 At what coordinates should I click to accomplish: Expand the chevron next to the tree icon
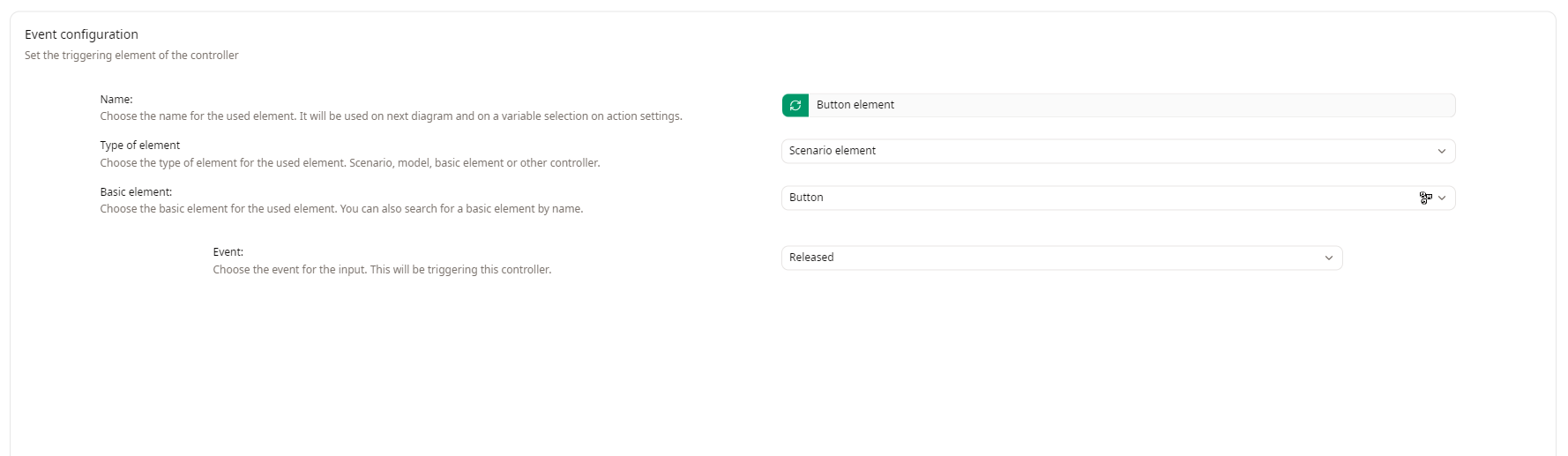[1443, 198]
